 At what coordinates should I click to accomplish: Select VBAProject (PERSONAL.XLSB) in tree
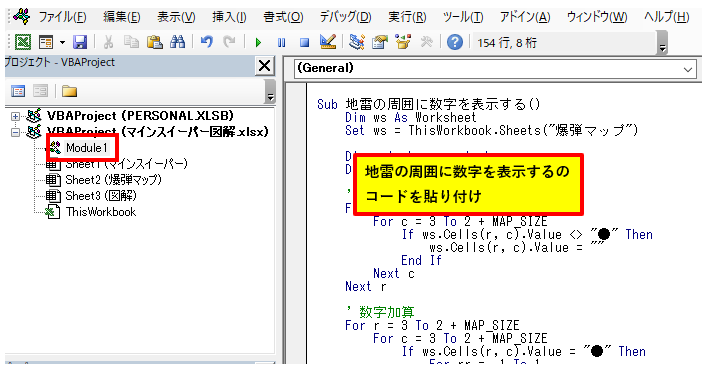140,116
